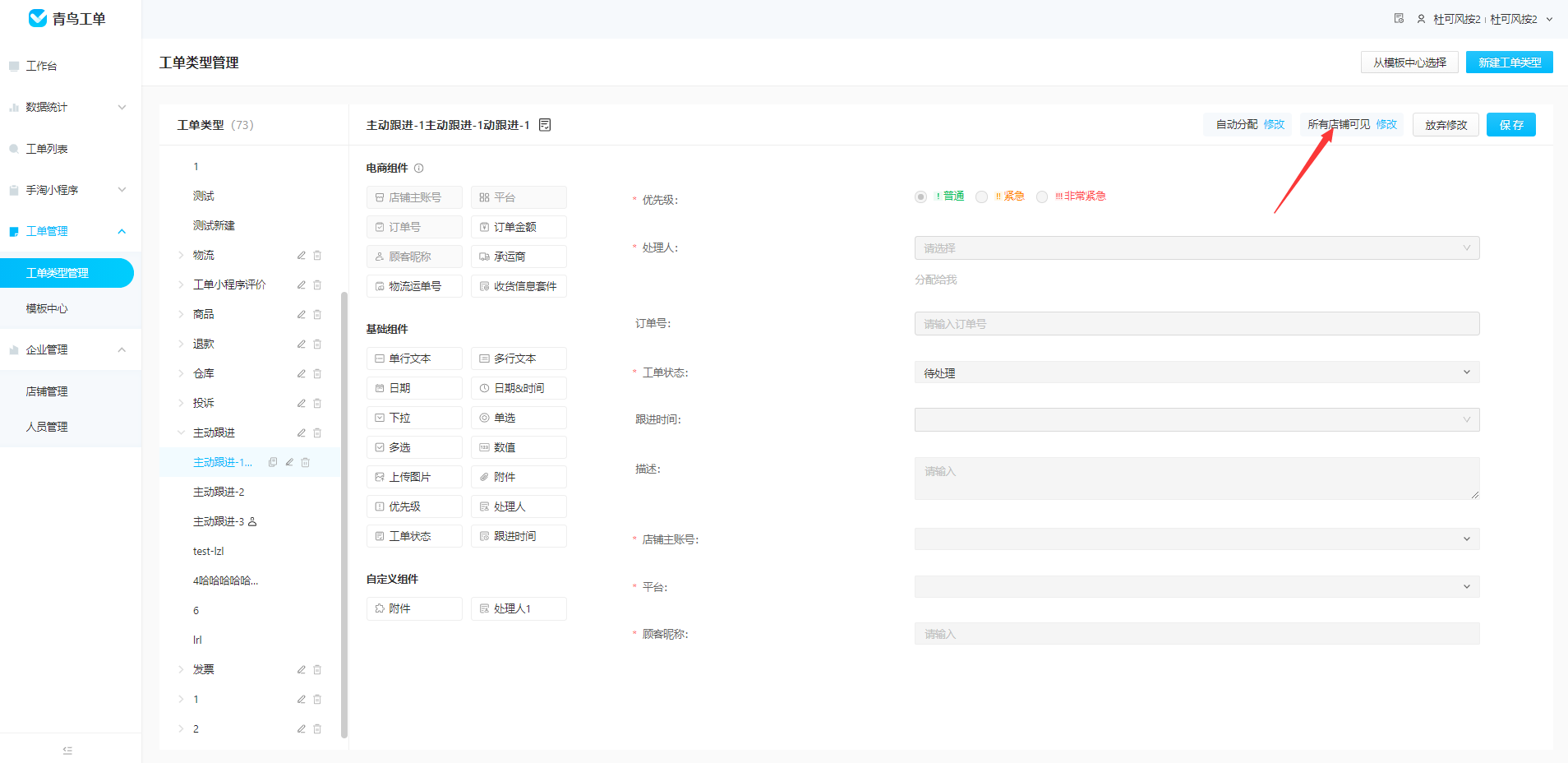Click 放弃修改 button
The width and height of the screenshot is (1568, 763).
click(x=1446, y=125)
